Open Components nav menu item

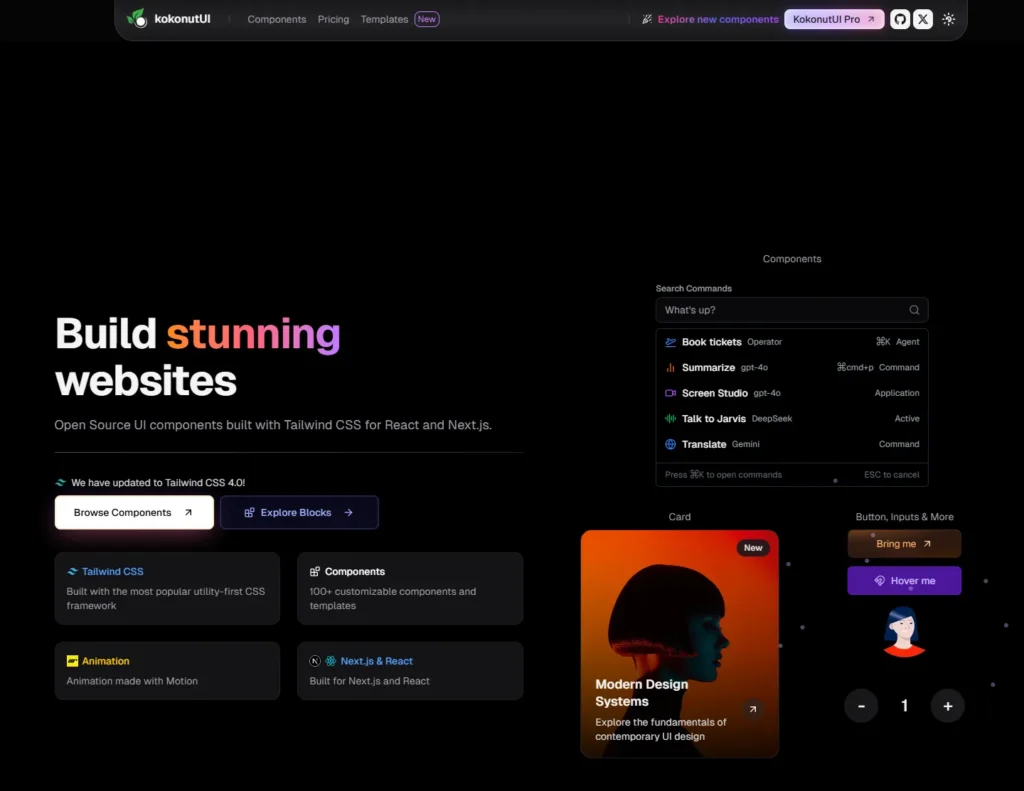tap(277, 20)
